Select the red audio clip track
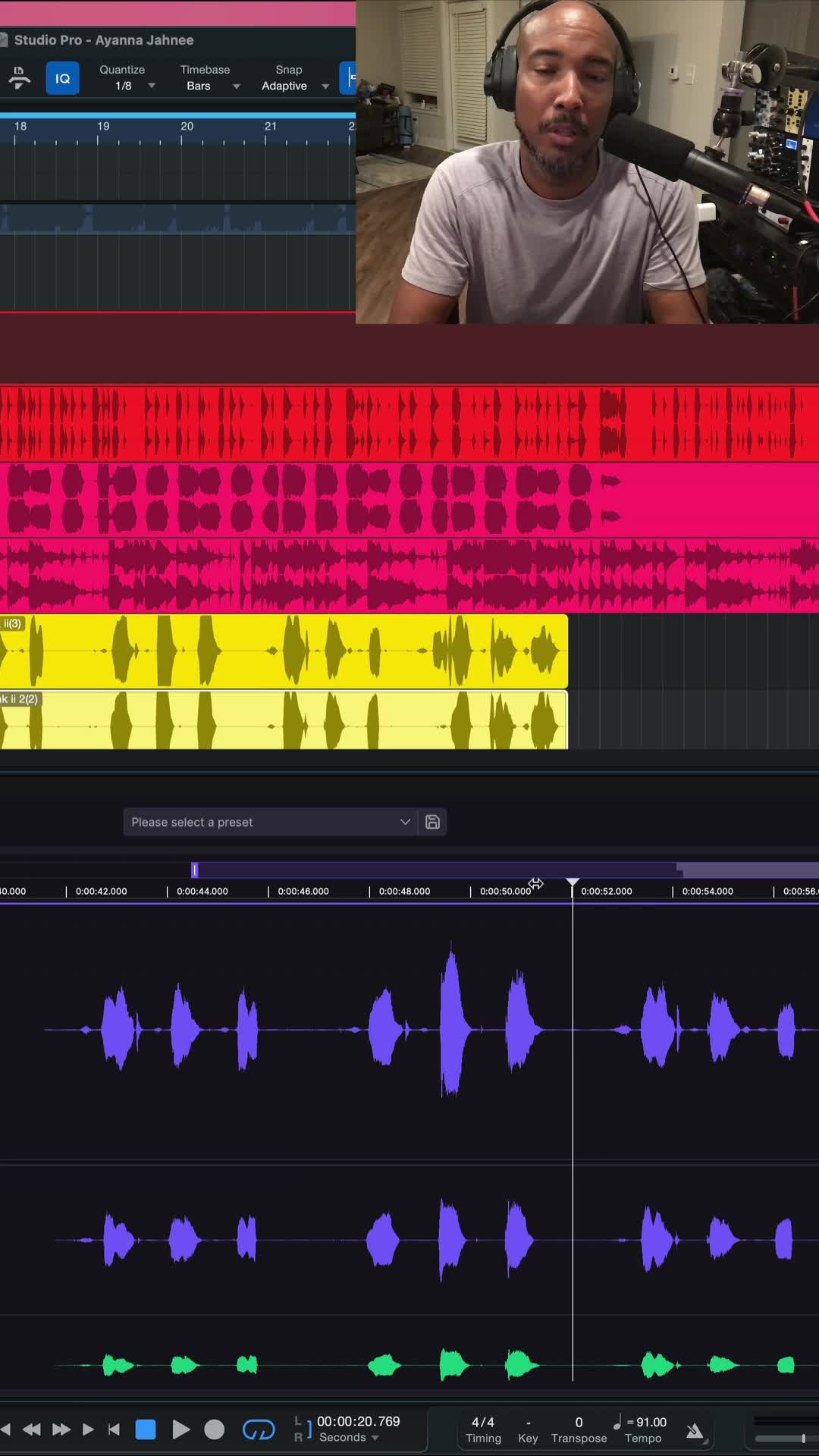The width and height of the screenshot is (819, 1456). (x=409, y=424)
